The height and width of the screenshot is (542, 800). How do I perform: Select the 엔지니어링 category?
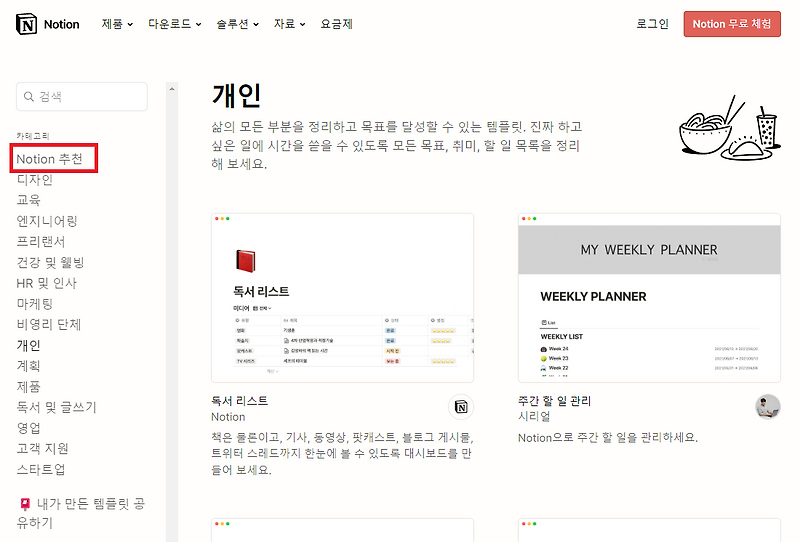[47, 221]
